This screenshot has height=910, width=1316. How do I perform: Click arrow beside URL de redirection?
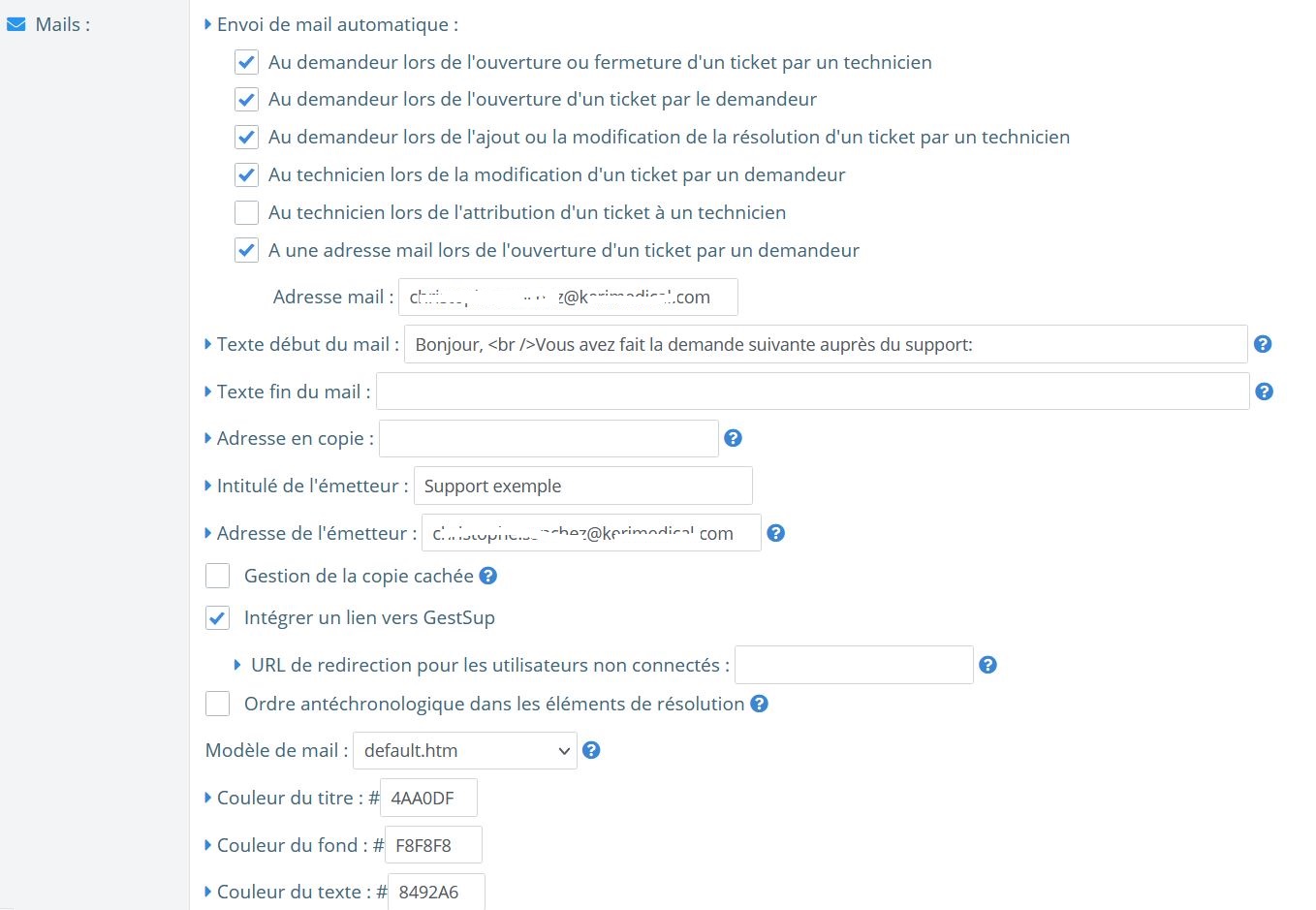point(237,665)
